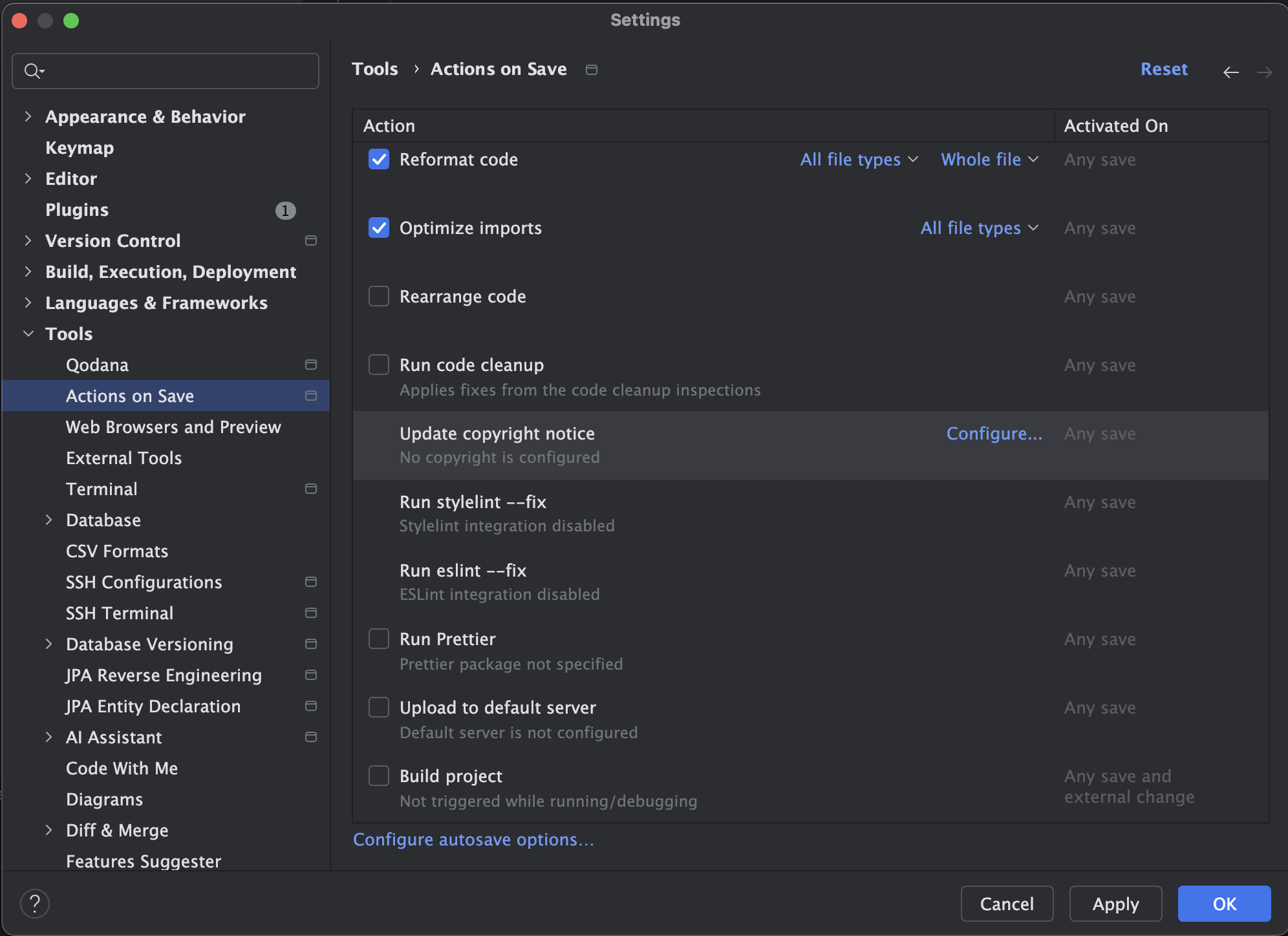The height and width of the screenshot is (936, 1288).
Task: Click the Configure link for copyright notice
Action: click(x=994, y=434)
